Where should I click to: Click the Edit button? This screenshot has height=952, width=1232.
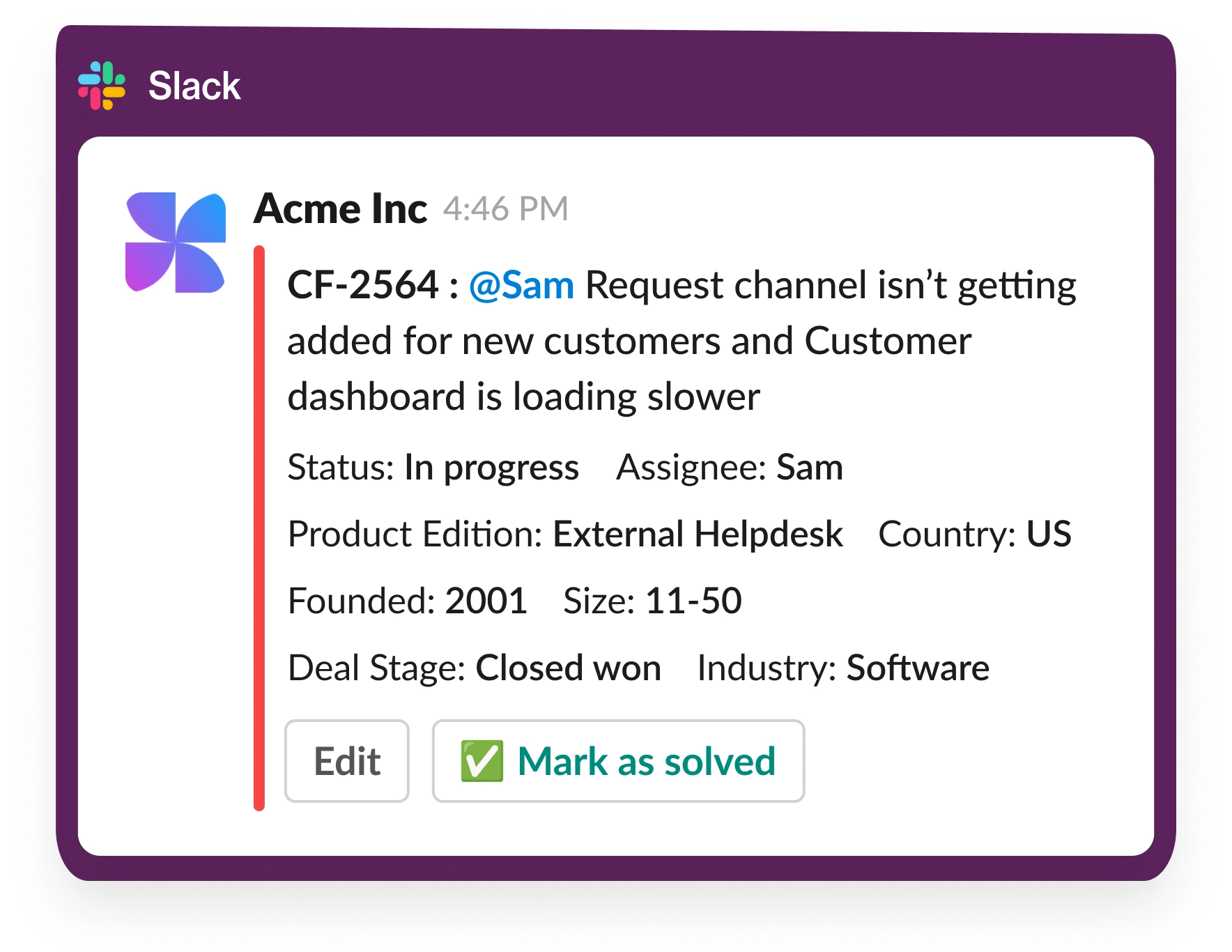346,761
